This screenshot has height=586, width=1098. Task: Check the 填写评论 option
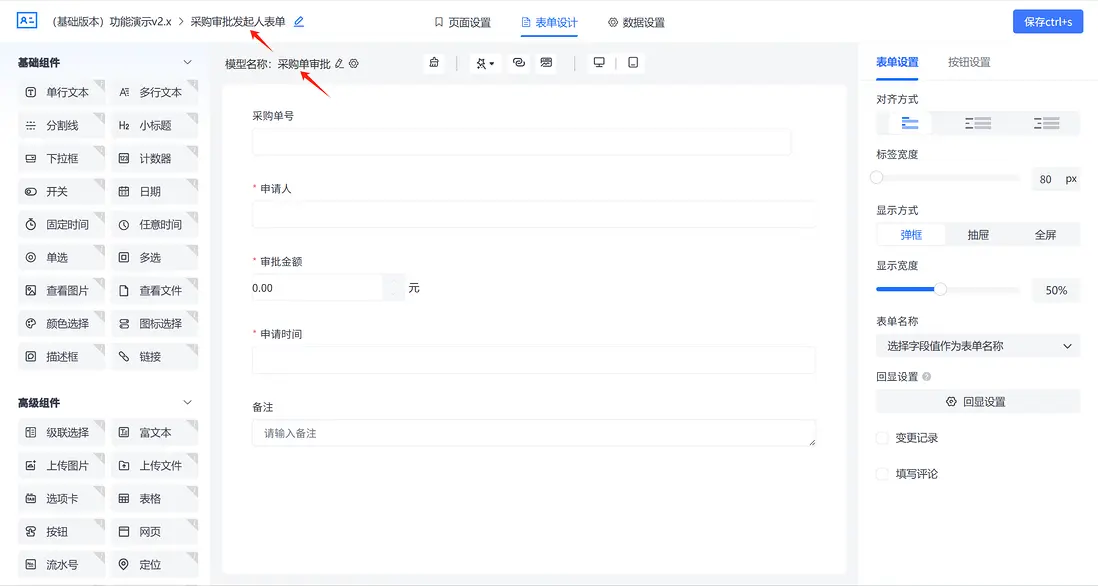pos(881,474)
